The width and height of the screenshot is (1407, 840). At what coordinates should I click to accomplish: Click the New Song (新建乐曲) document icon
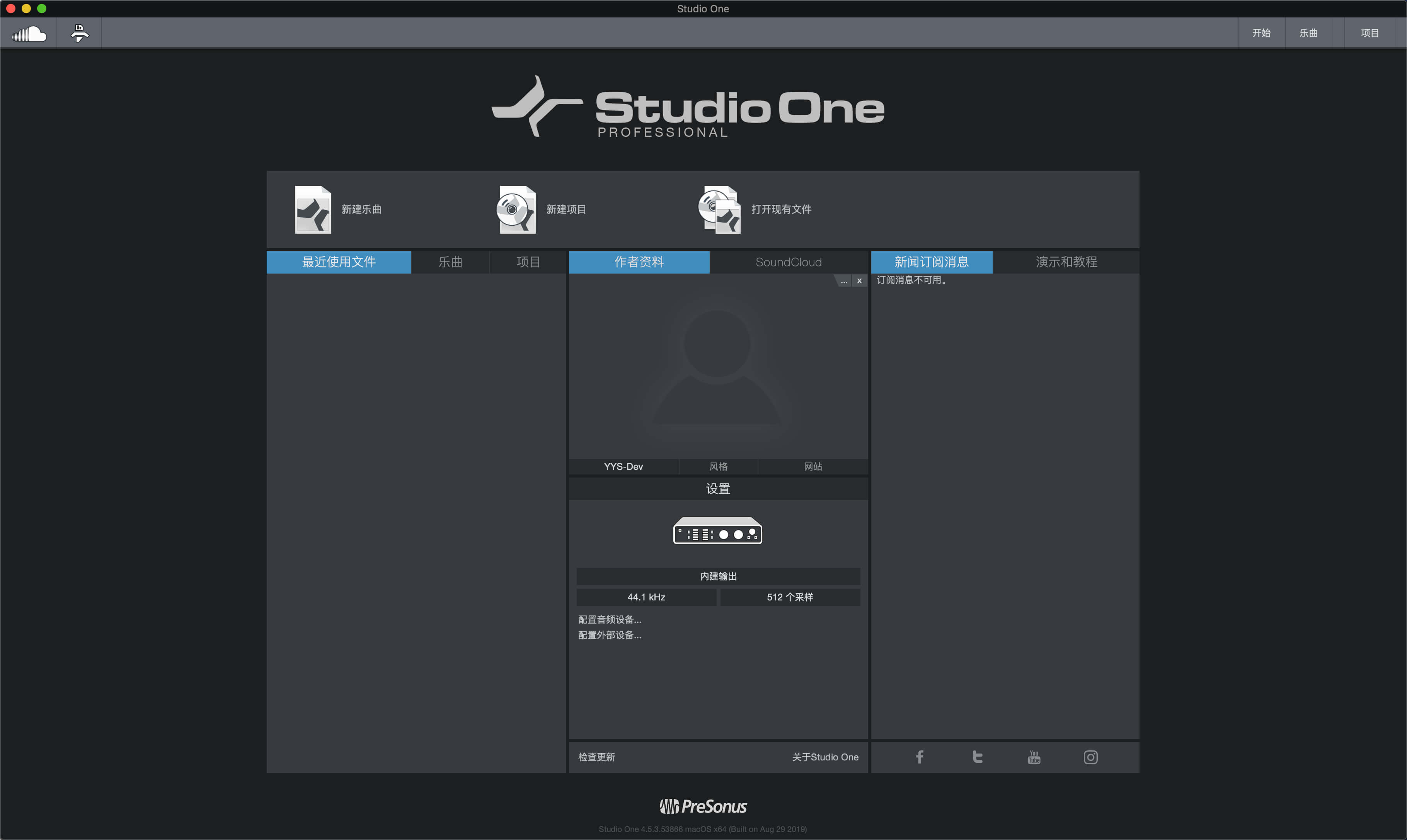point(313,209)
